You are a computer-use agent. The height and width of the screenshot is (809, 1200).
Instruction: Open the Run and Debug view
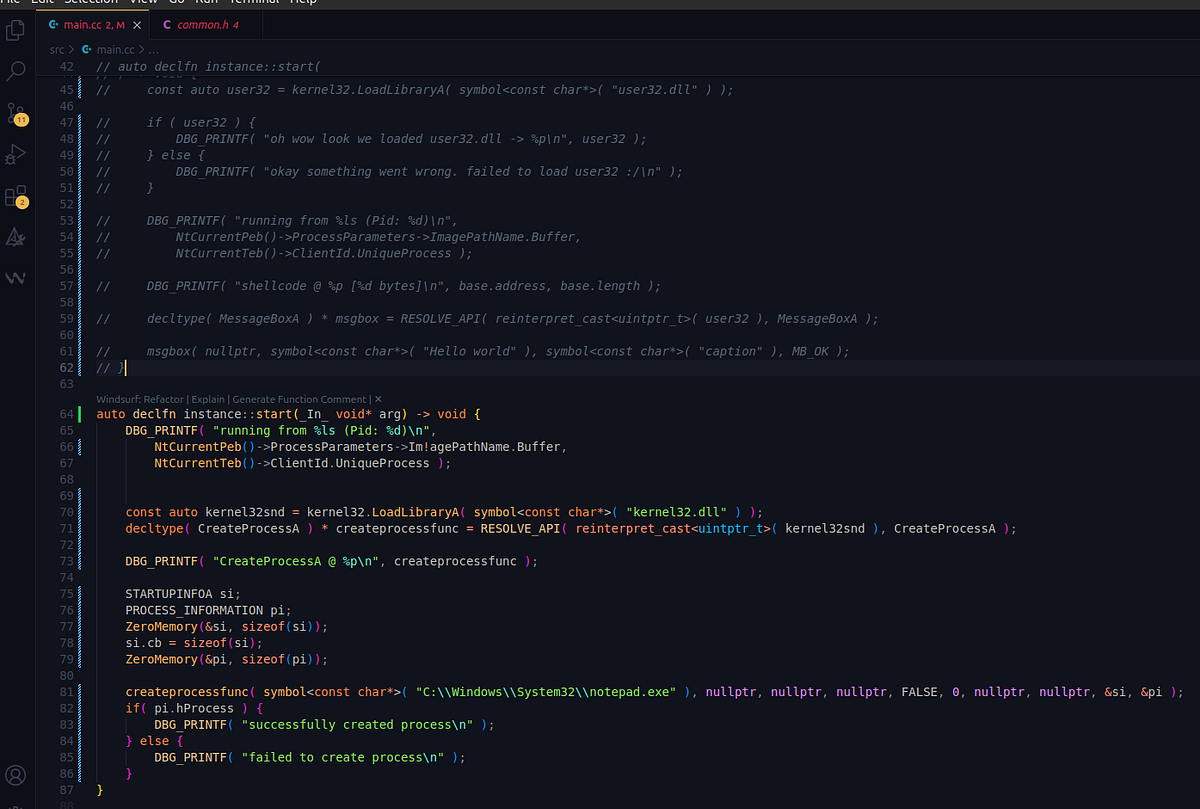click(16, 155)
